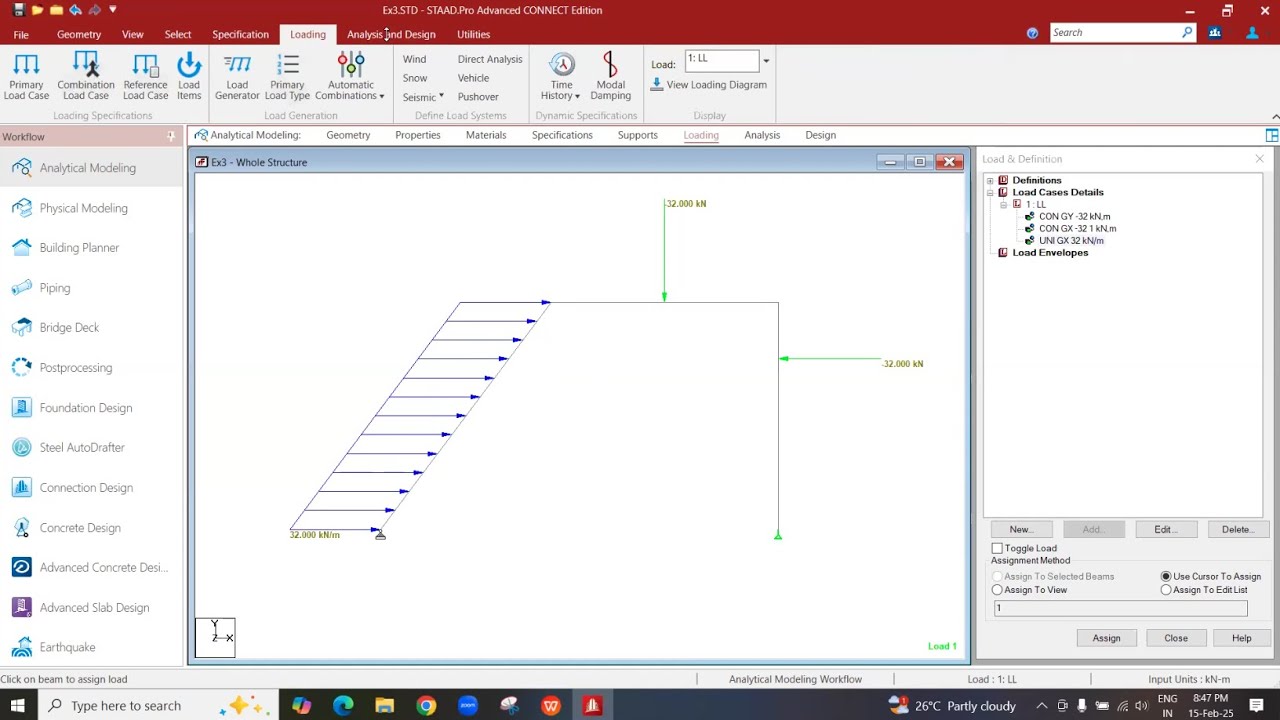Open the Analysis page tab
The height and width of the screenshot is (720, 1280).
click(762, 135)
